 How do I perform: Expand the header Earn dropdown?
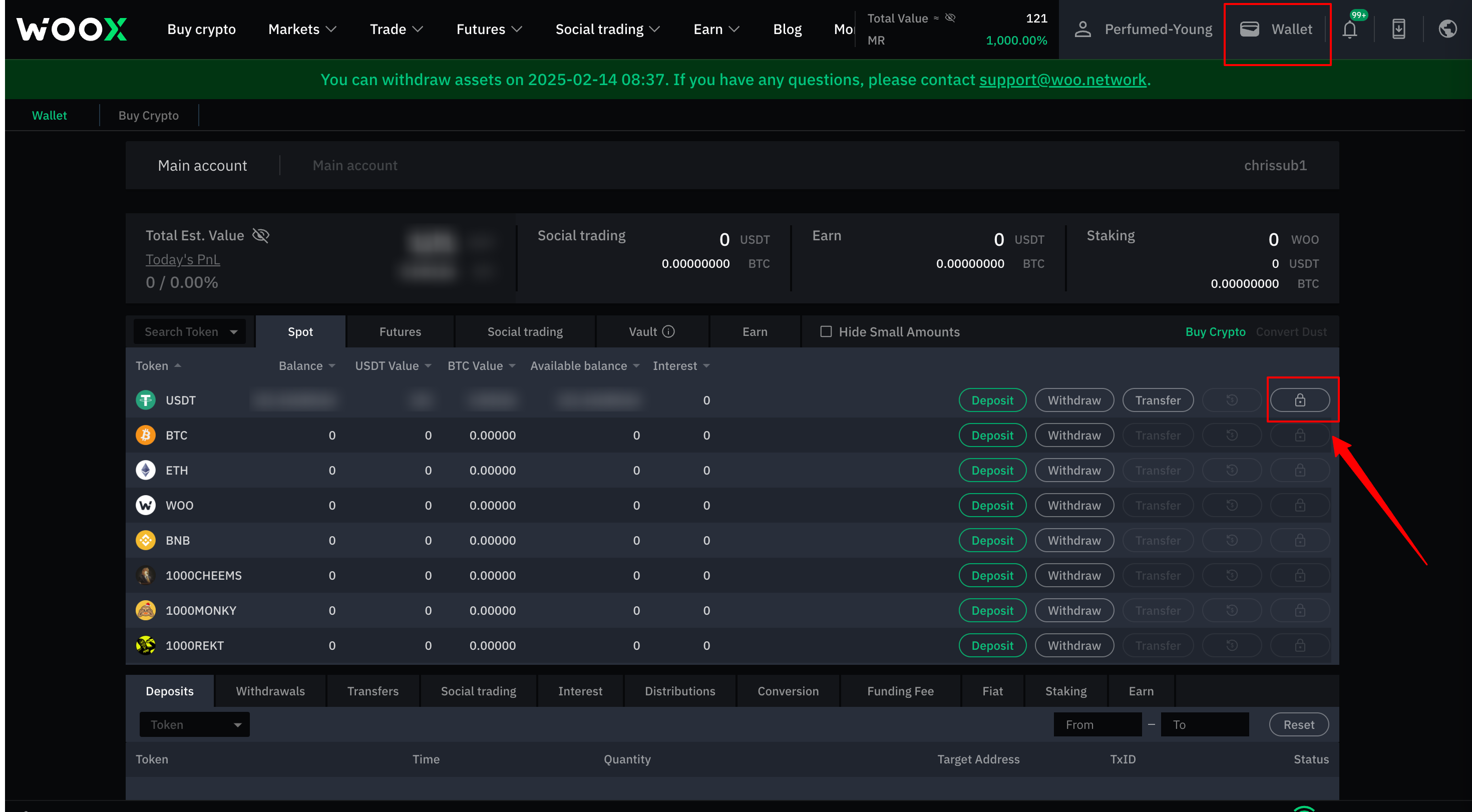coord(716,29)
